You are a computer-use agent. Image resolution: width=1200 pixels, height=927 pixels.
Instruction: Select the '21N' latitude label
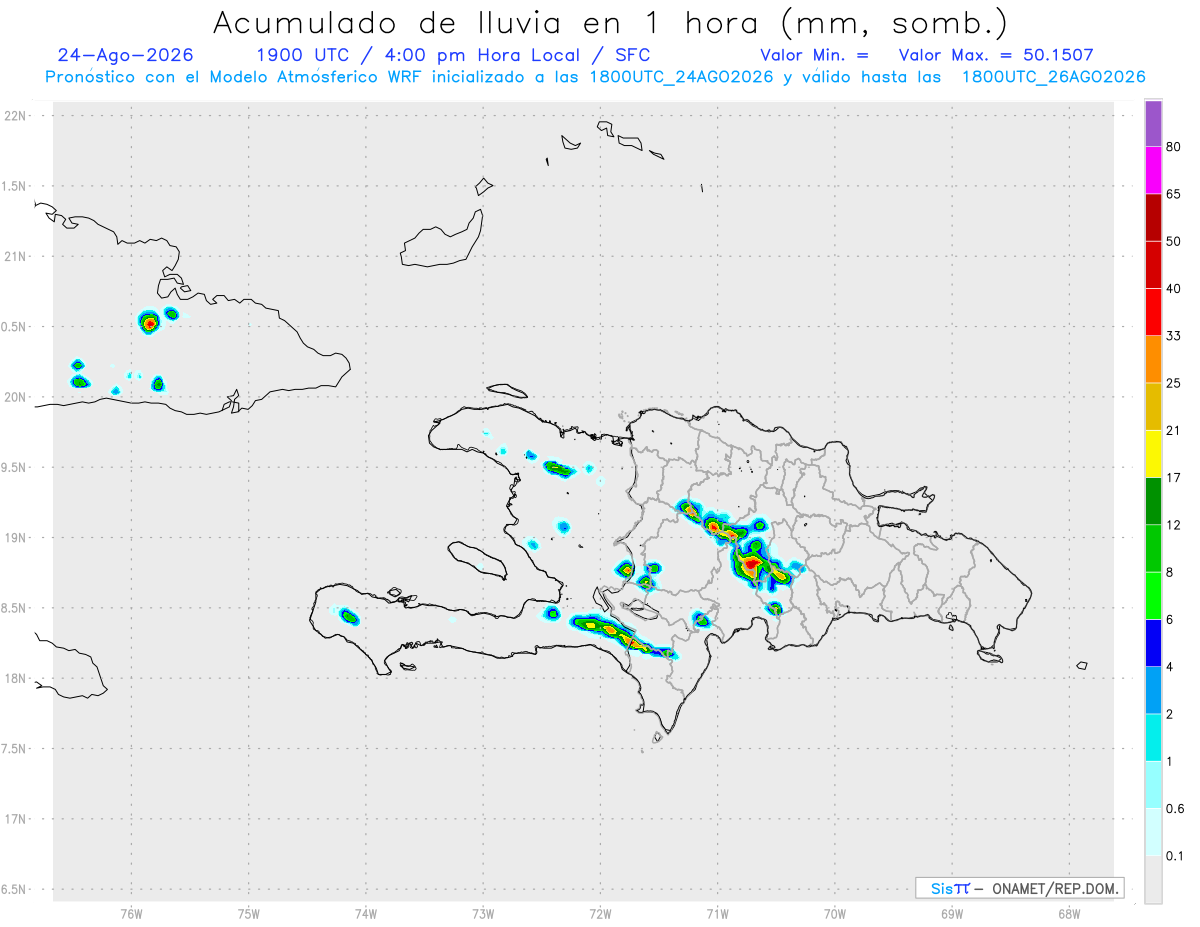(x=16, y=256)
